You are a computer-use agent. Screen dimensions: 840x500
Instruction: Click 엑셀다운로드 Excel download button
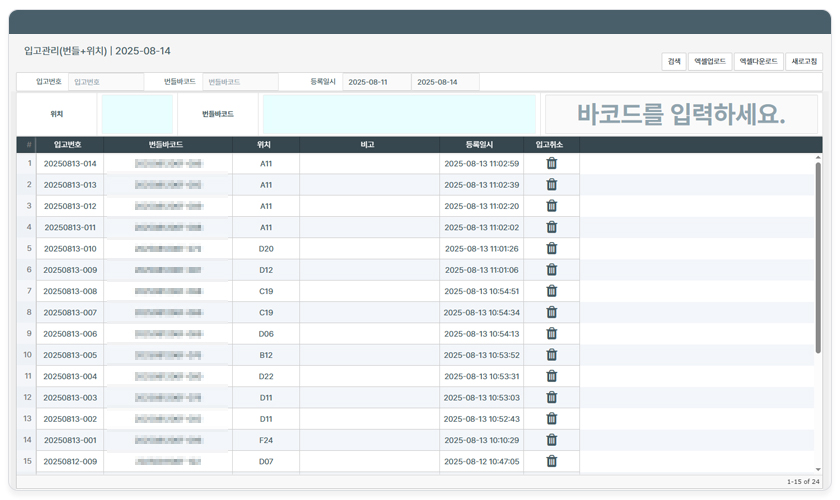pyautogui.click(x=759, y=62)
